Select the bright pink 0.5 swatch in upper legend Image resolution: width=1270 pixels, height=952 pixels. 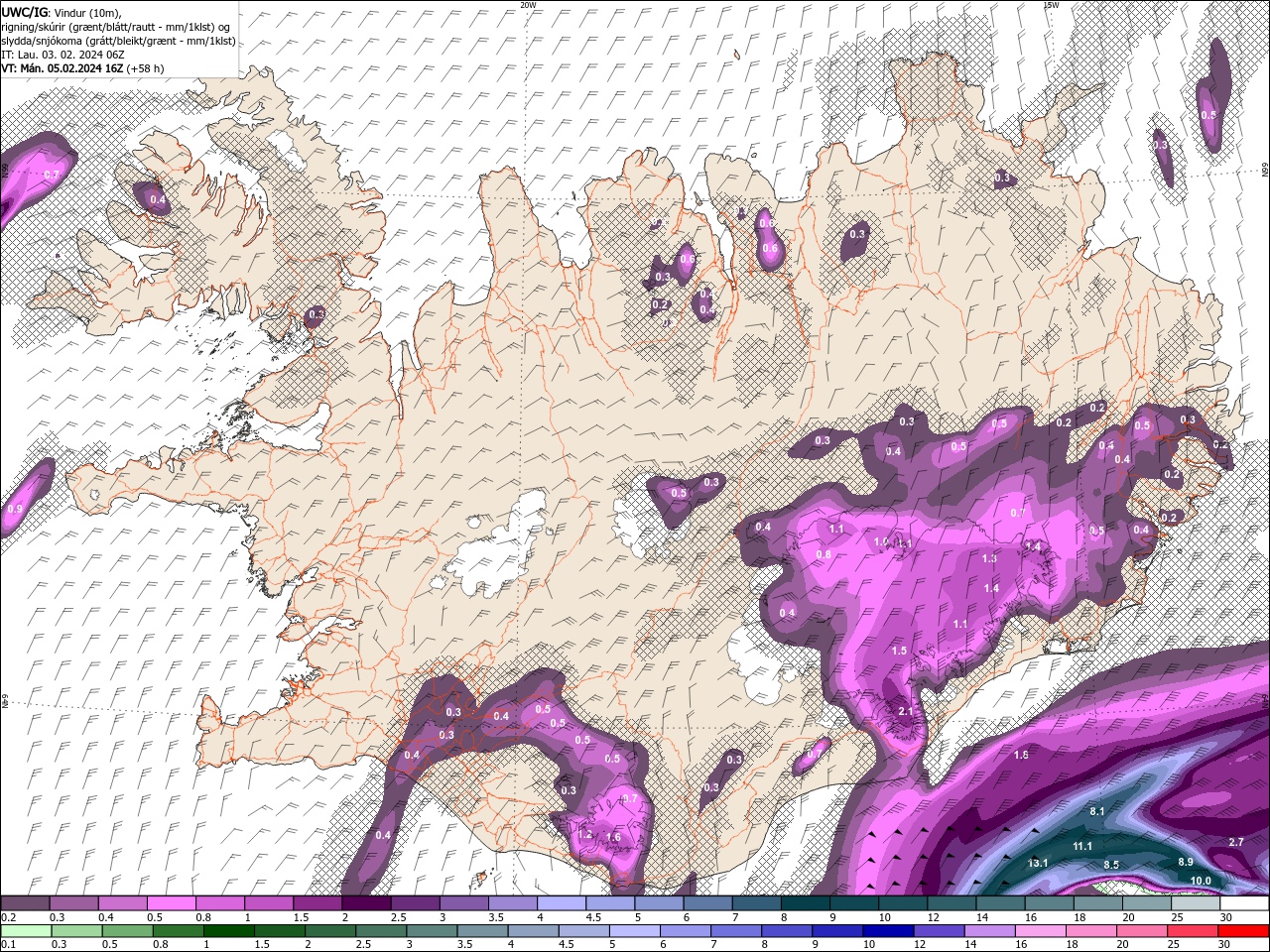(x=171, y=903)
